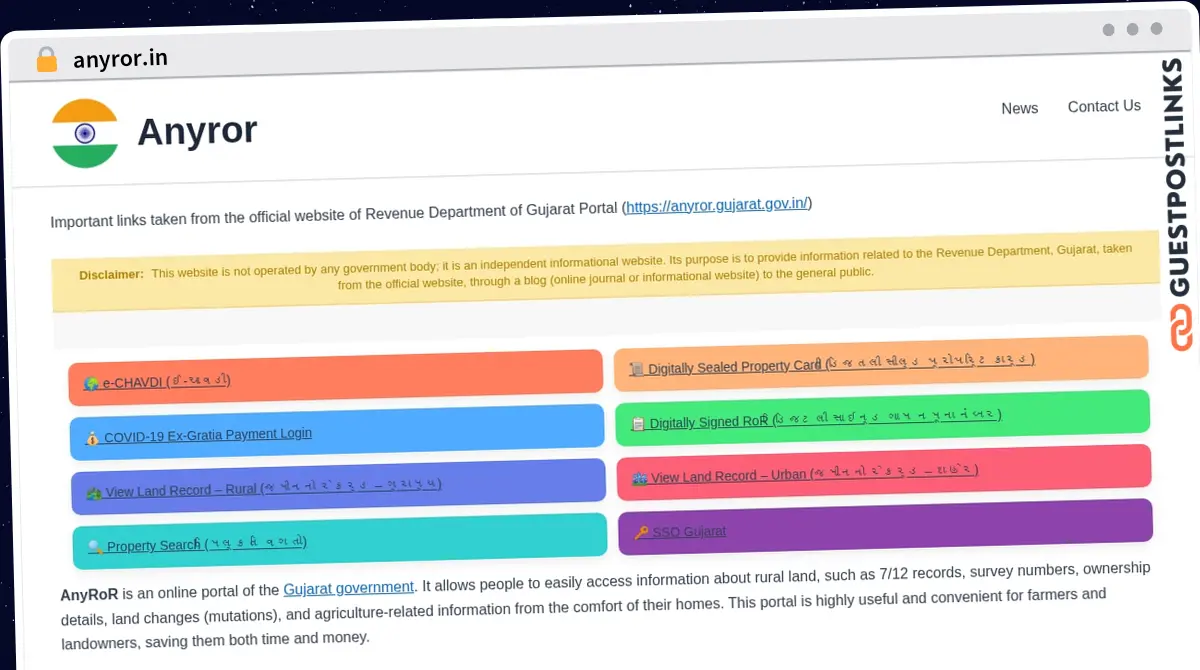Open View Land Record – Rural
The width and height of the screenshot is (1200, 670).
(x=338, y=487)
